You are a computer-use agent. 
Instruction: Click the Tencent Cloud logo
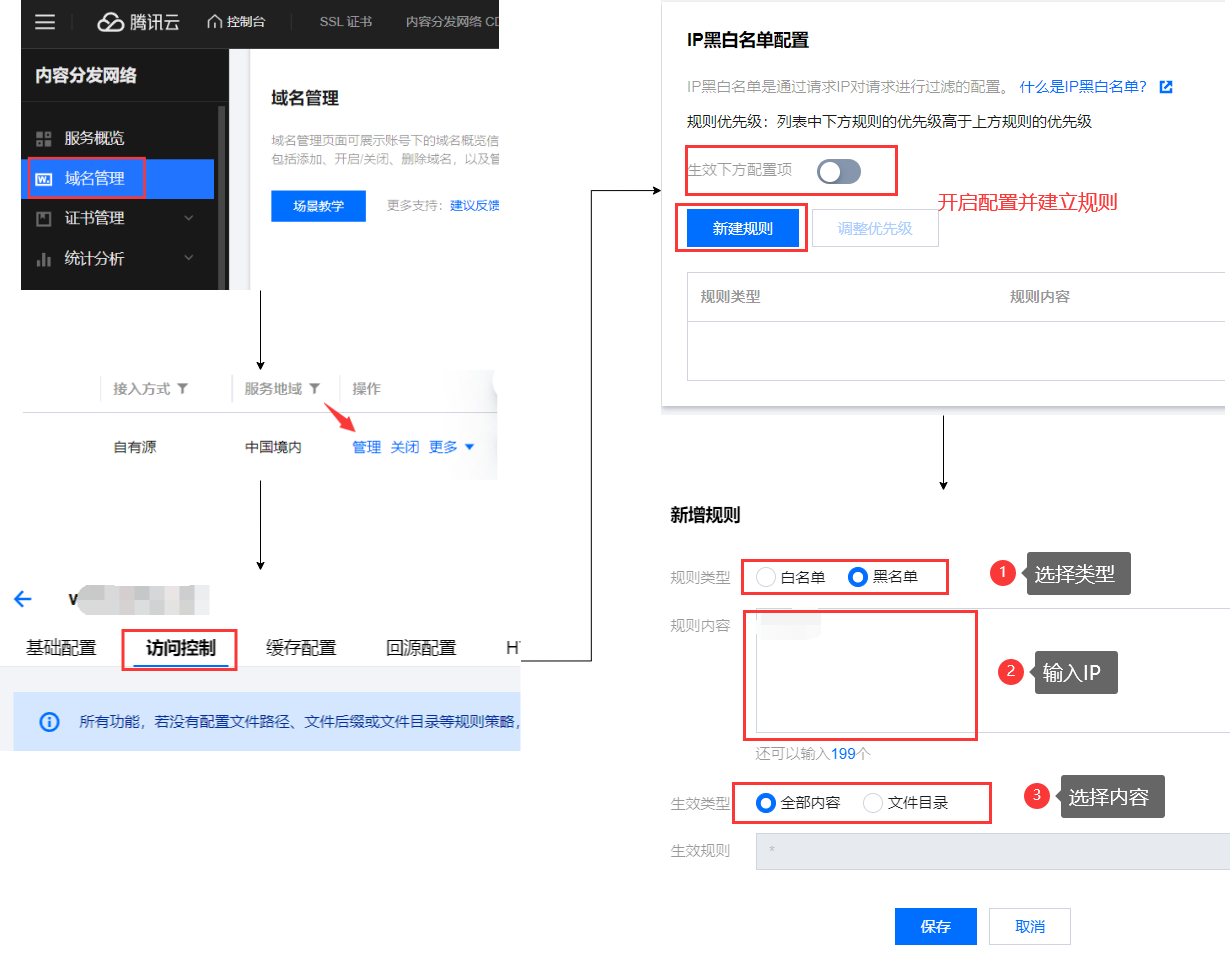point(138,22)
